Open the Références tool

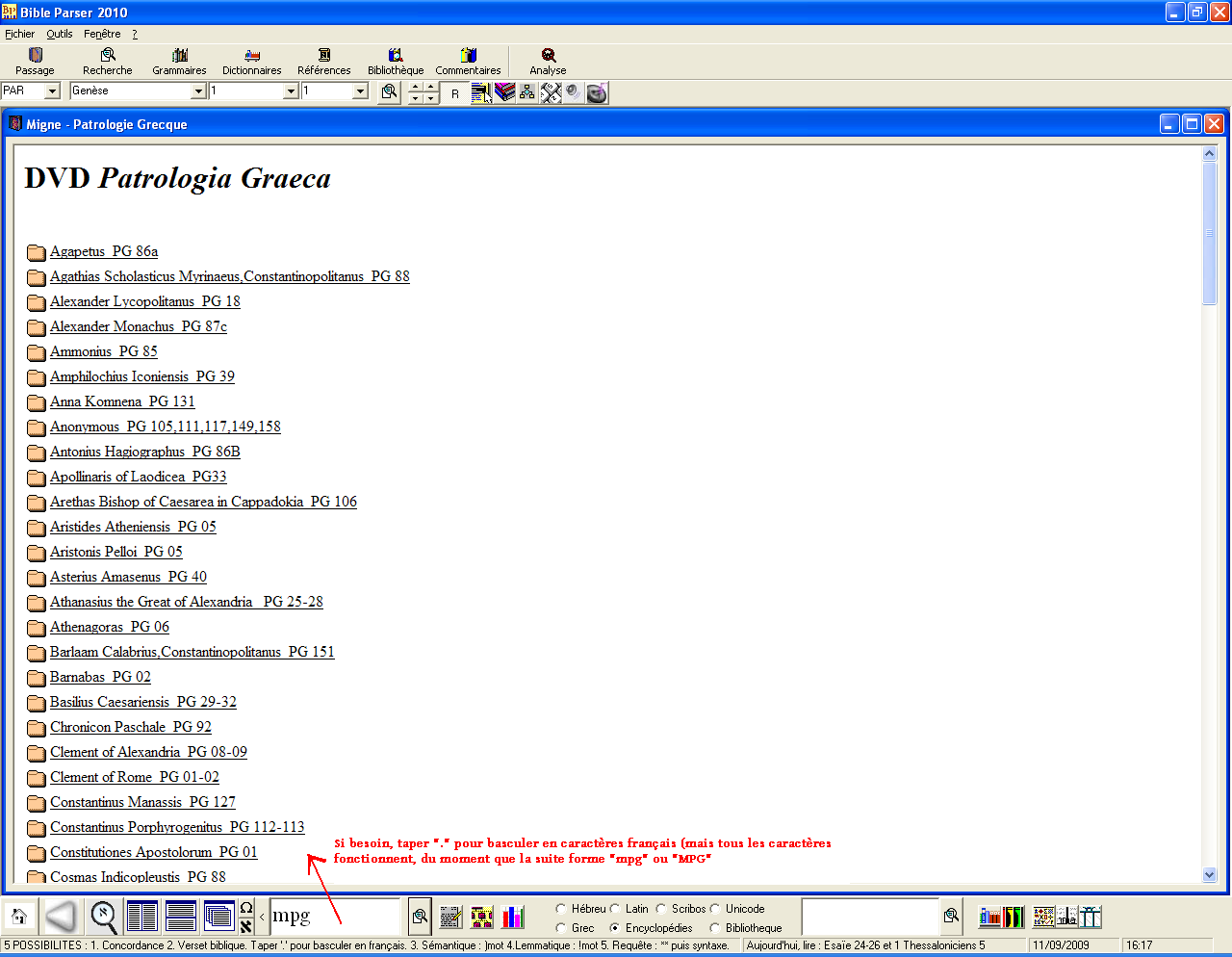pyautogui.click(x=324, y=62)
